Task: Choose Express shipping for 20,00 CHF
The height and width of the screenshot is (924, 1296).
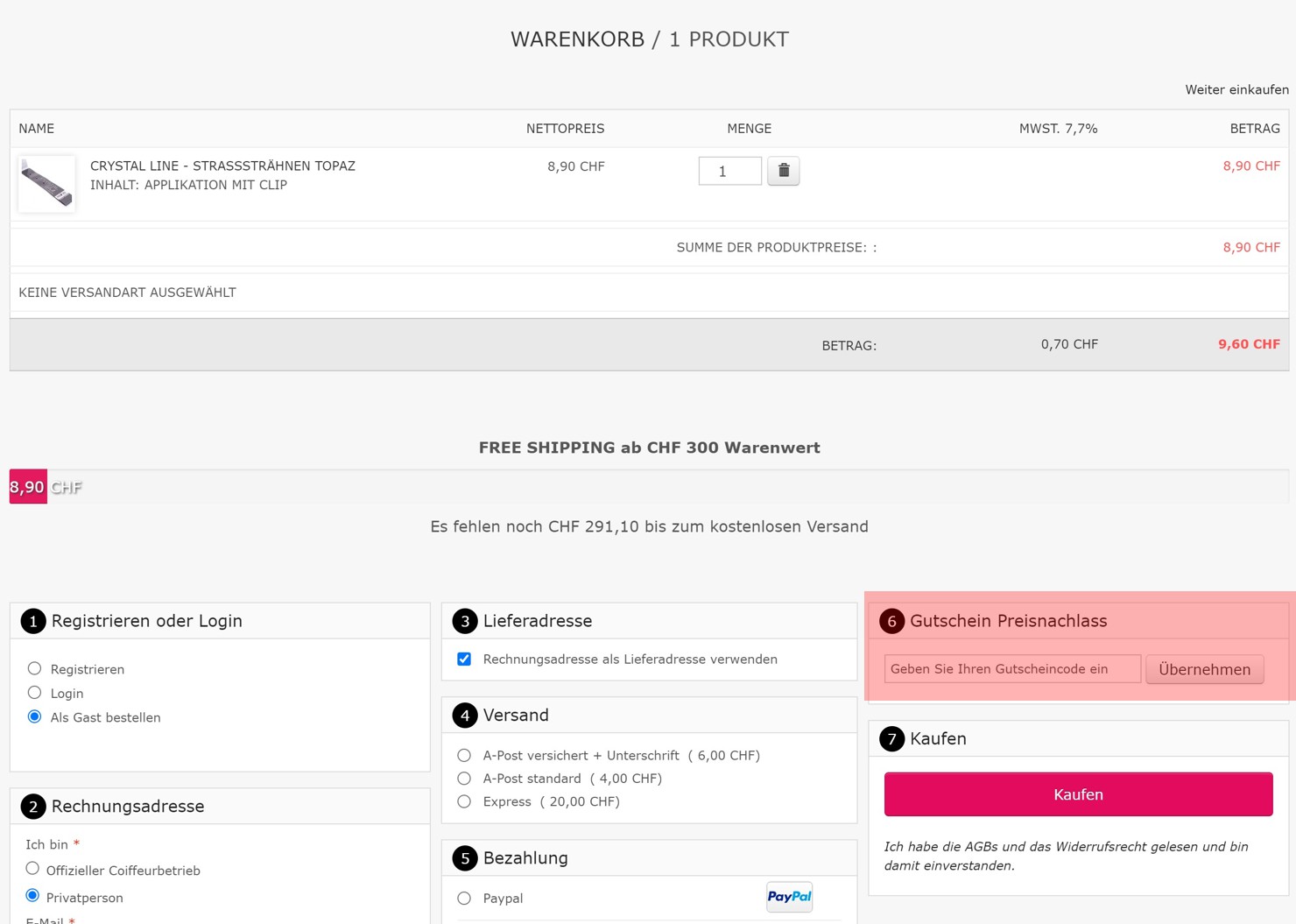Action: click(x=464, y=801)
